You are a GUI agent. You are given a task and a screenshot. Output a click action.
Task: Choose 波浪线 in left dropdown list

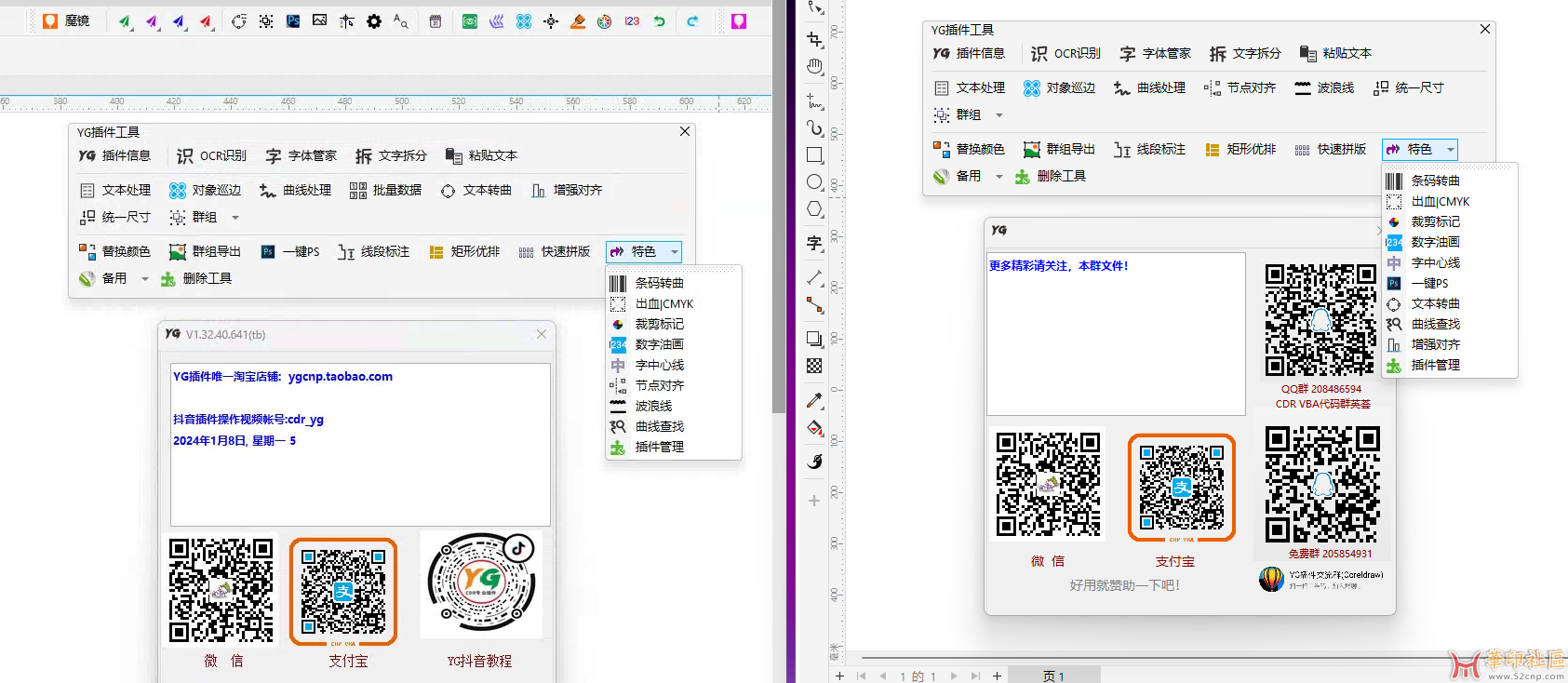pyautogui.click(x=673, y=406)
